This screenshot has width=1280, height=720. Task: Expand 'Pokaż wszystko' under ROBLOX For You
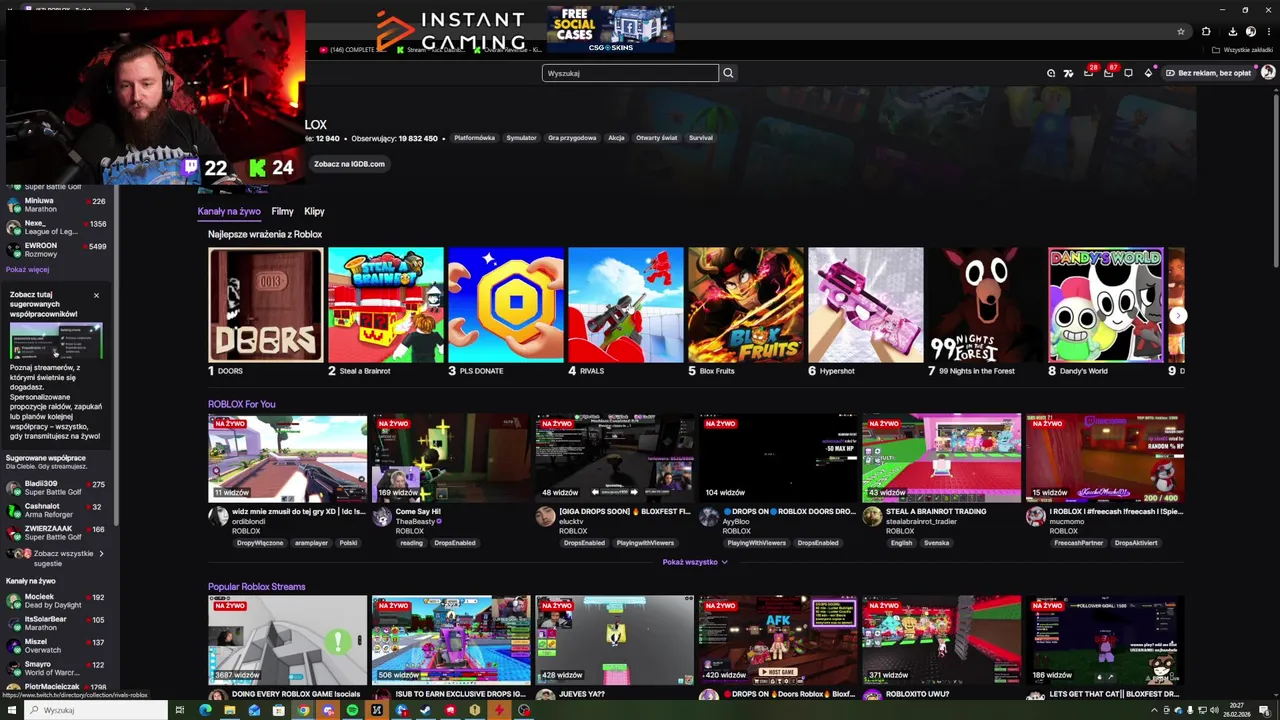[695, 562]
